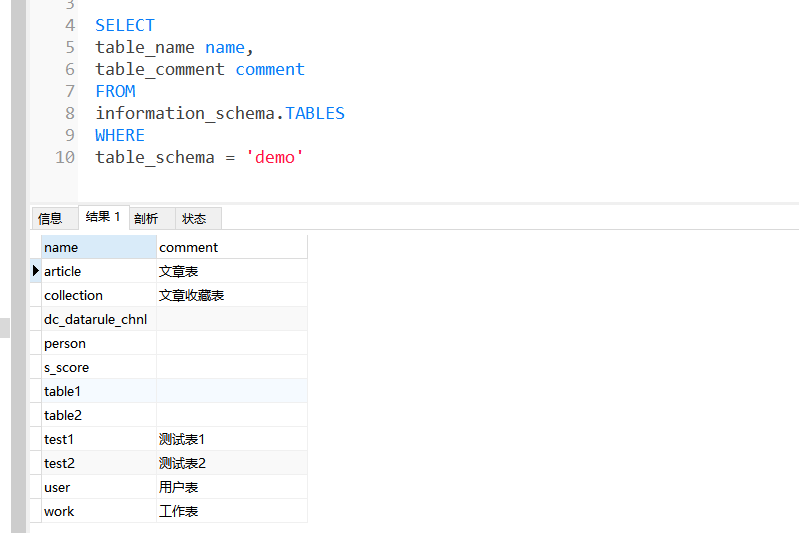The image size is (799, 533).
Task: Click the 文章收藏表 comment cell
Action: point(232,295)
